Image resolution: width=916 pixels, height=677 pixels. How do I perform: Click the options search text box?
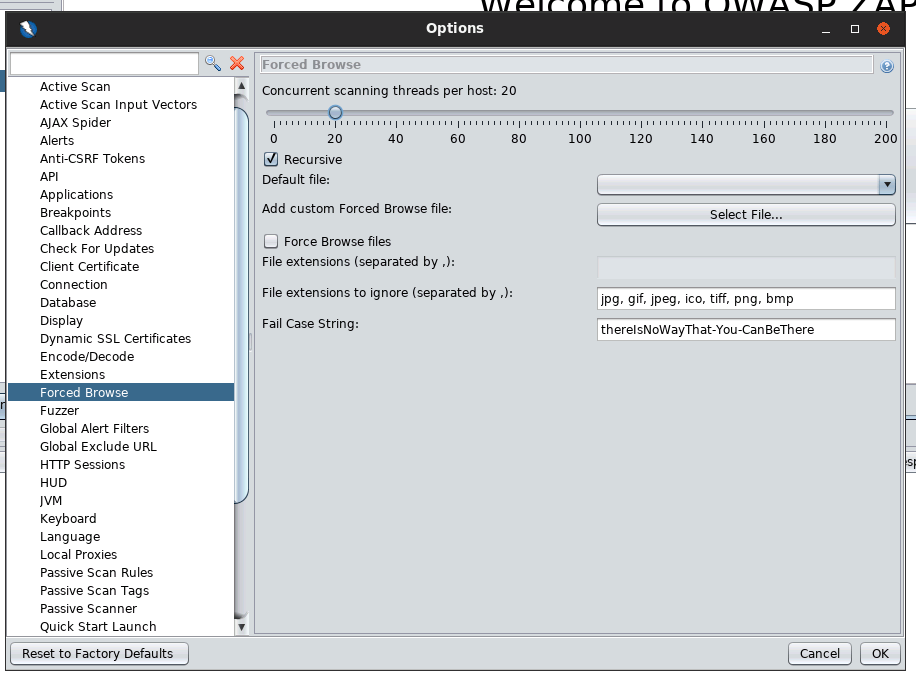click(104, 64)
